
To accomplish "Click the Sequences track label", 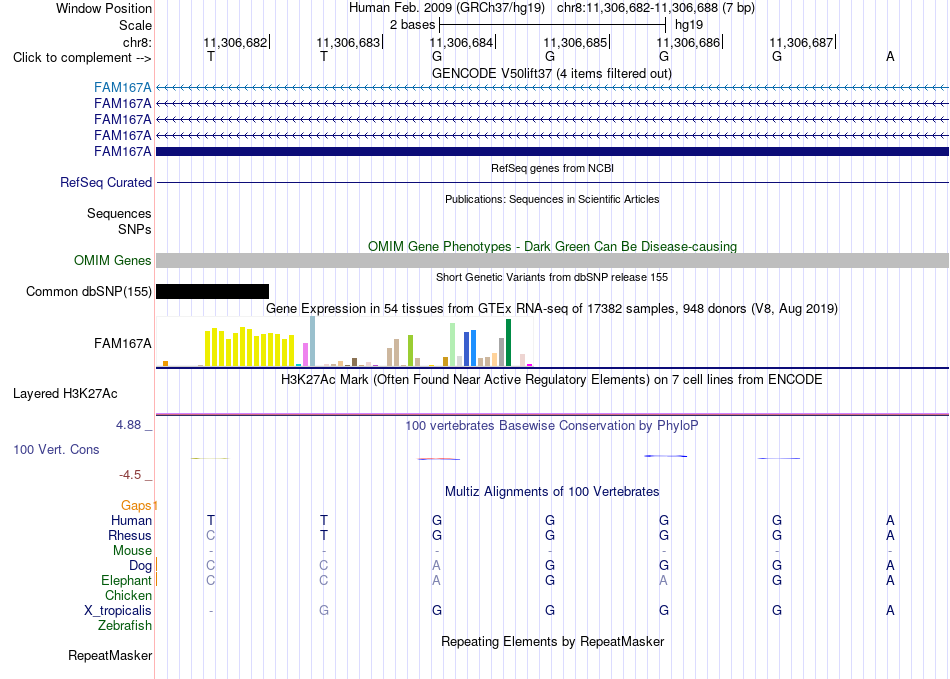I will click(x=119, y=213).
